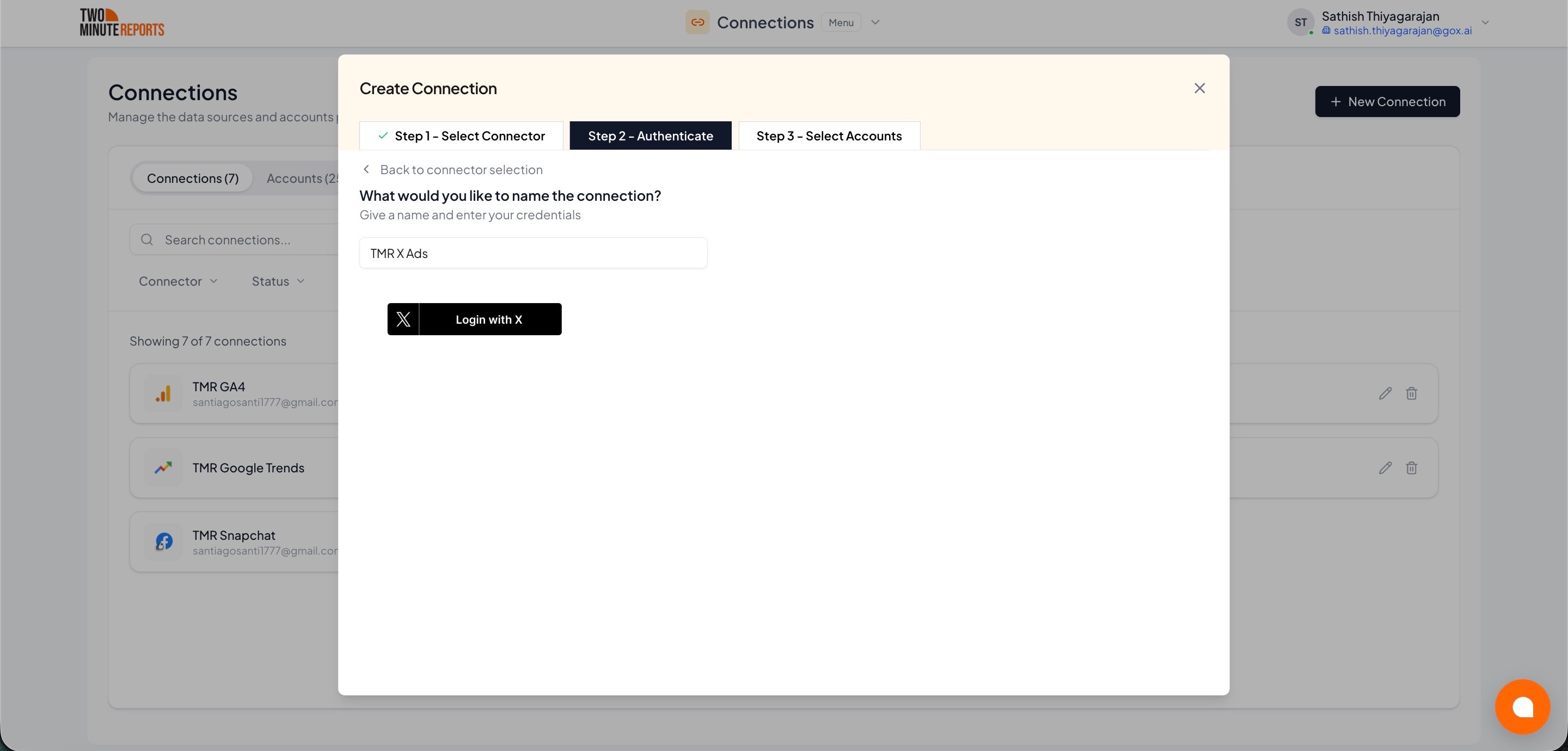Click the Two Minute Reports logo
The height and width of the screenshot is (751, 1568).
coord(122,22)
